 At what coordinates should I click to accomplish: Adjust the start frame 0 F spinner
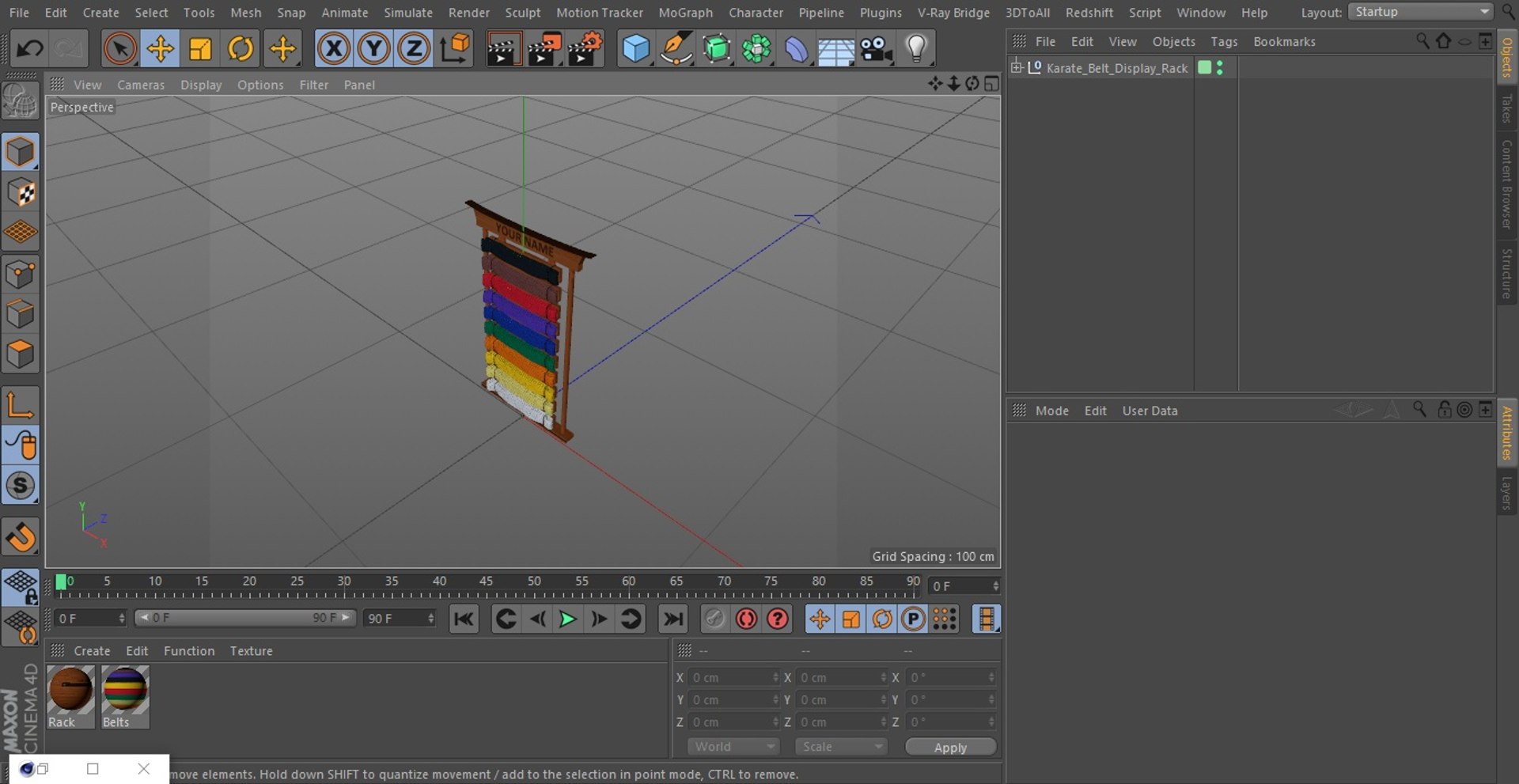tap(122, 618)
